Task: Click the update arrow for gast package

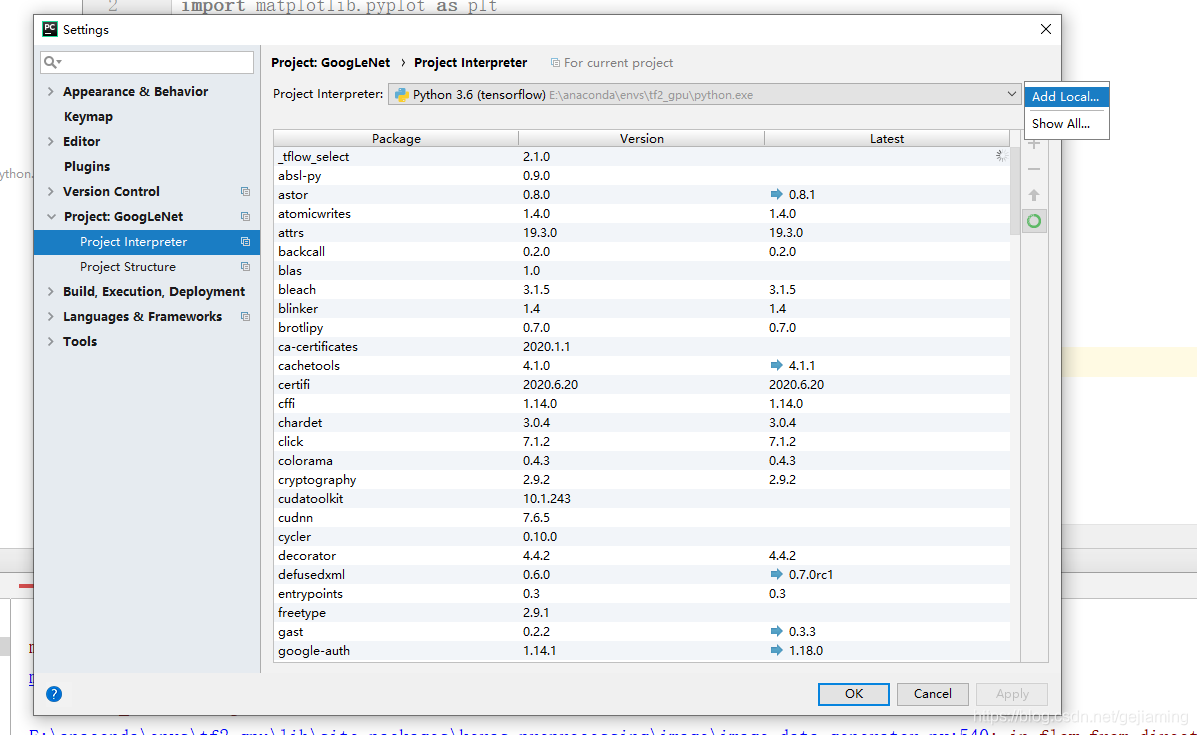Action: (776, 632)
